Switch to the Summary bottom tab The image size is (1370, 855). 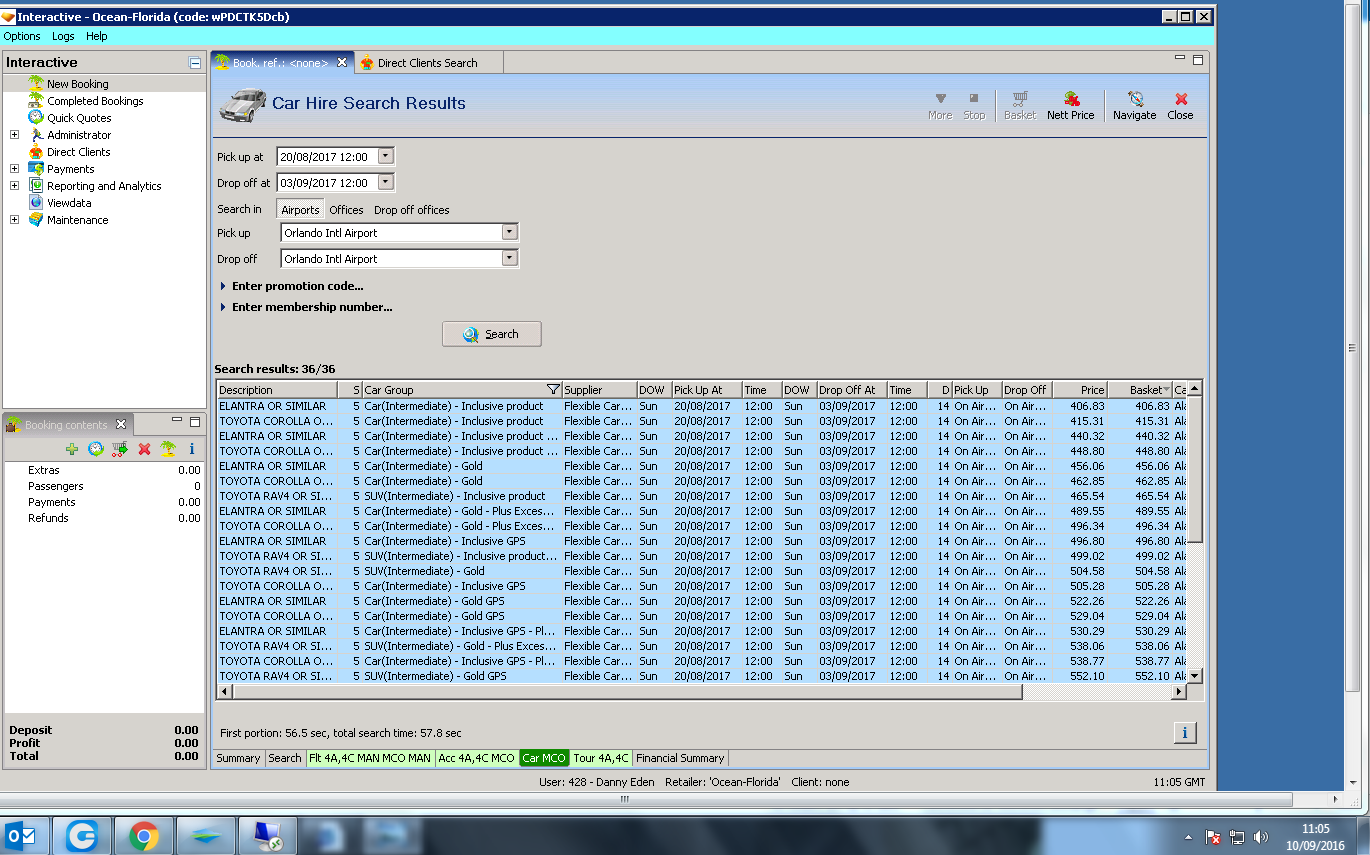238,758
